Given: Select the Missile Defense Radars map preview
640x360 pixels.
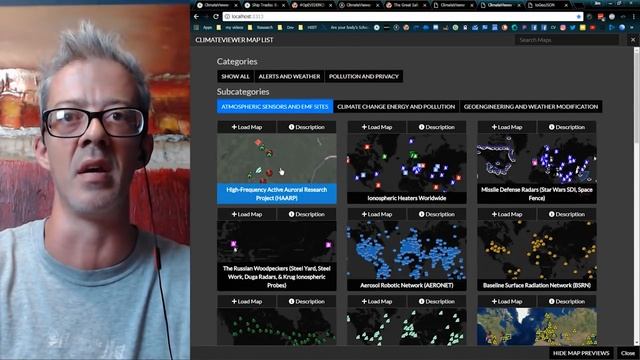Looking at the screenshot, I should (537, 158).
